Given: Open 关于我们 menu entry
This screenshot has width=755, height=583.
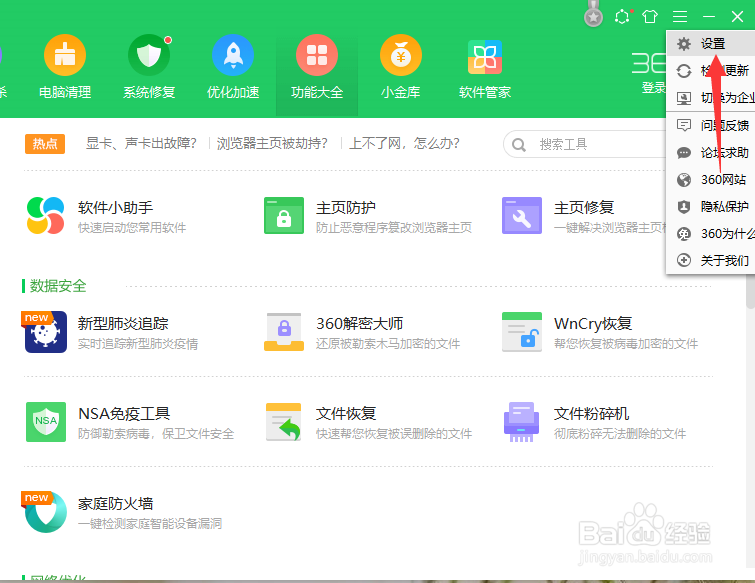Looking at the screenshot, I should tap(711, 260).
